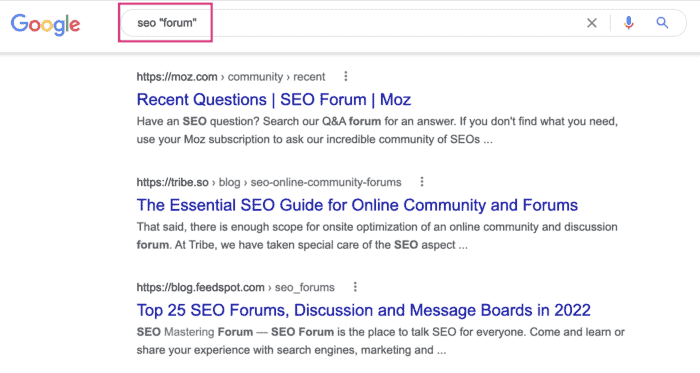The height and width of the screenshot is (373, 700).
Task: Click snippet line "forum. At Tribe, we have taken"
Action: (302, 245)
